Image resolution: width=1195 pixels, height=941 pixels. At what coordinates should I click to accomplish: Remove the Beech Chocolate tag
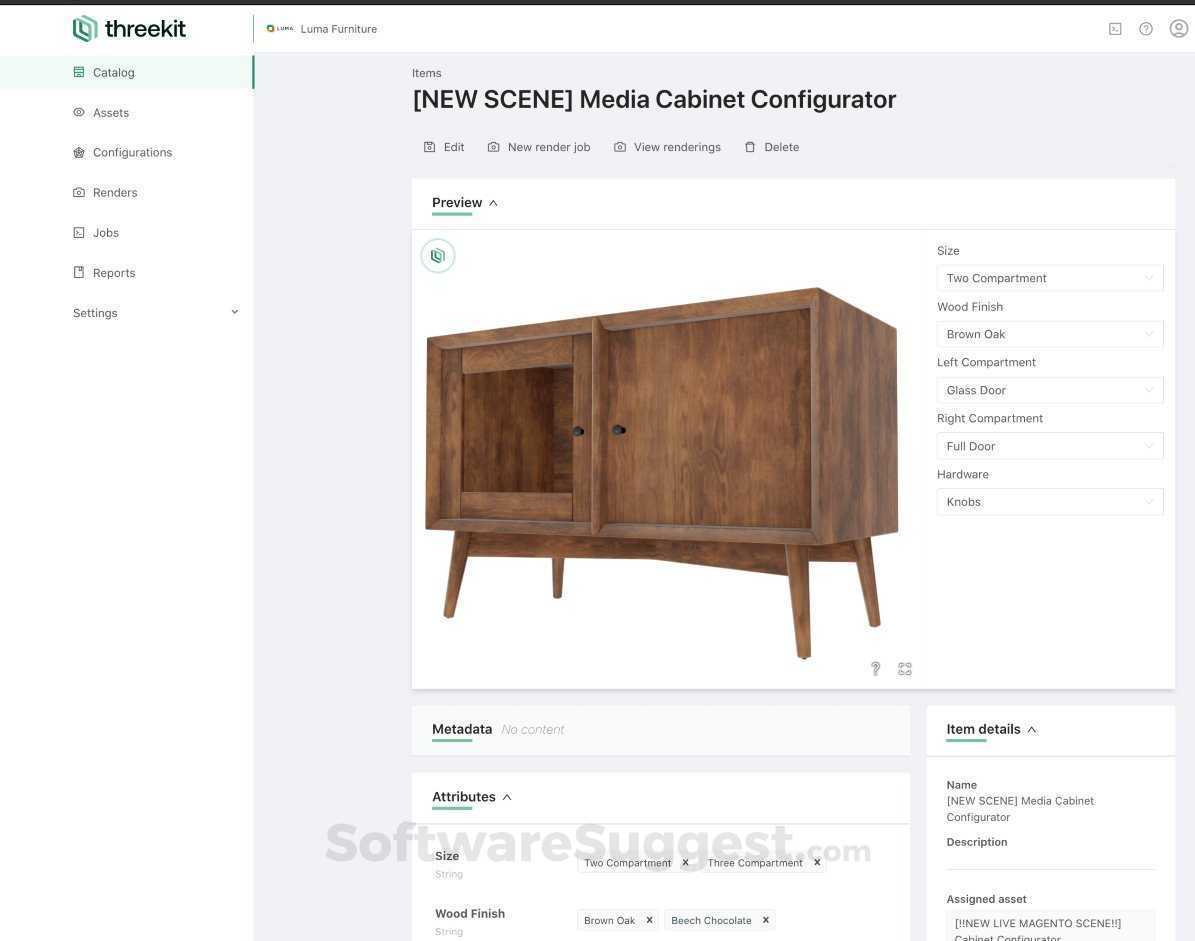coord(766,920)
